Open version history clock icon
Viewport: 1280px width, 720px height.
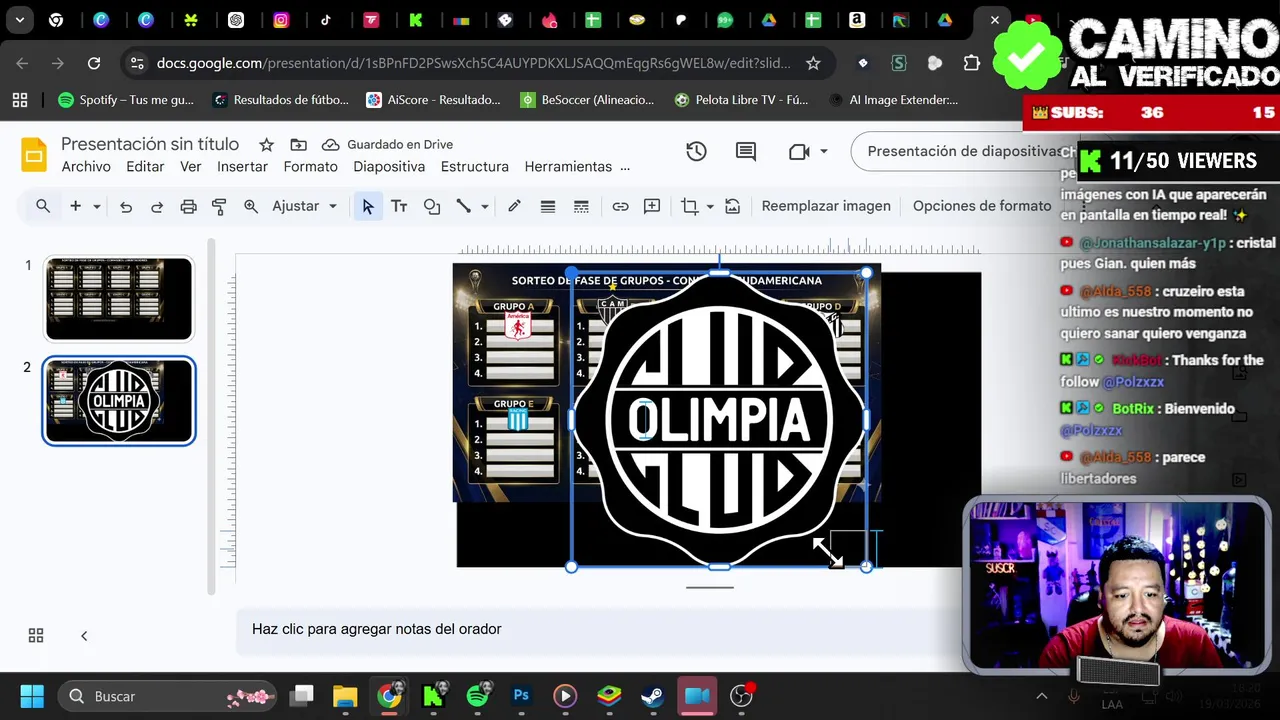[x=696, y=151]
